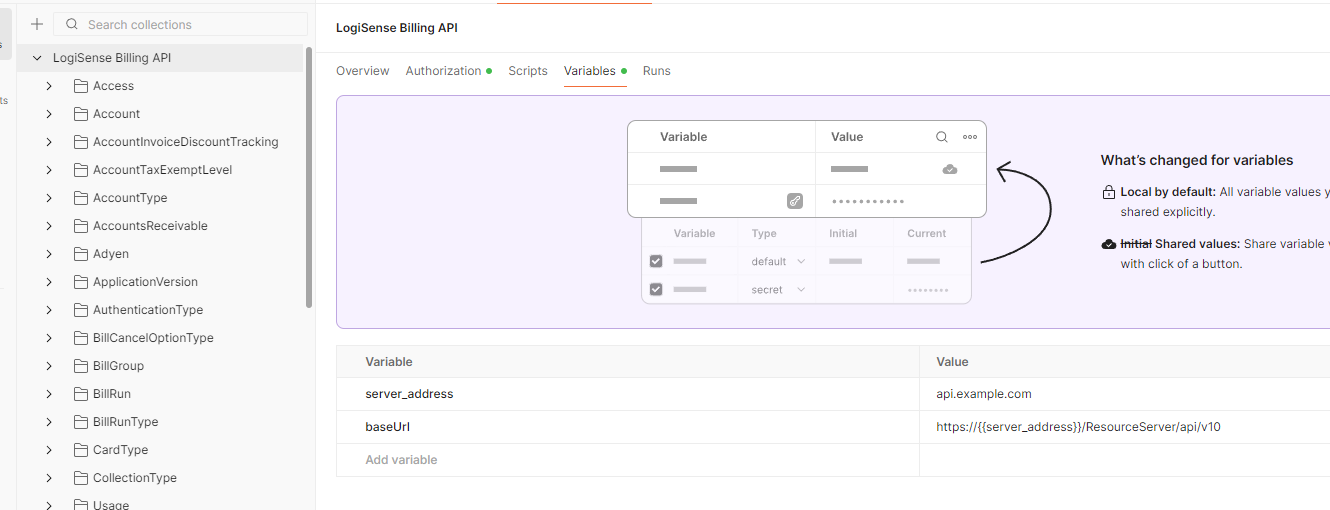Open the Runs tab
This screenshot has width=1330, height=510.
tap(656, 71)
